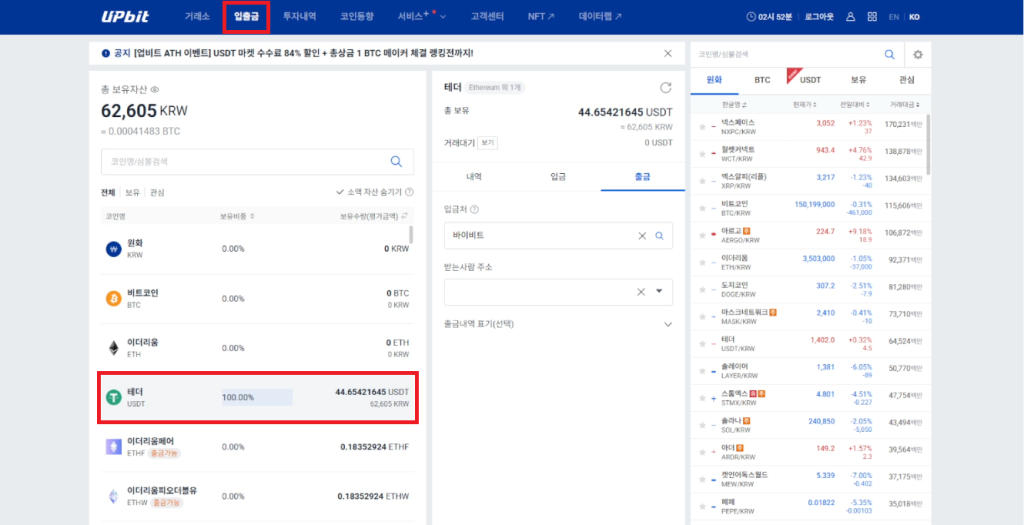Open 입출금 in top navigation

click(247, 16)
